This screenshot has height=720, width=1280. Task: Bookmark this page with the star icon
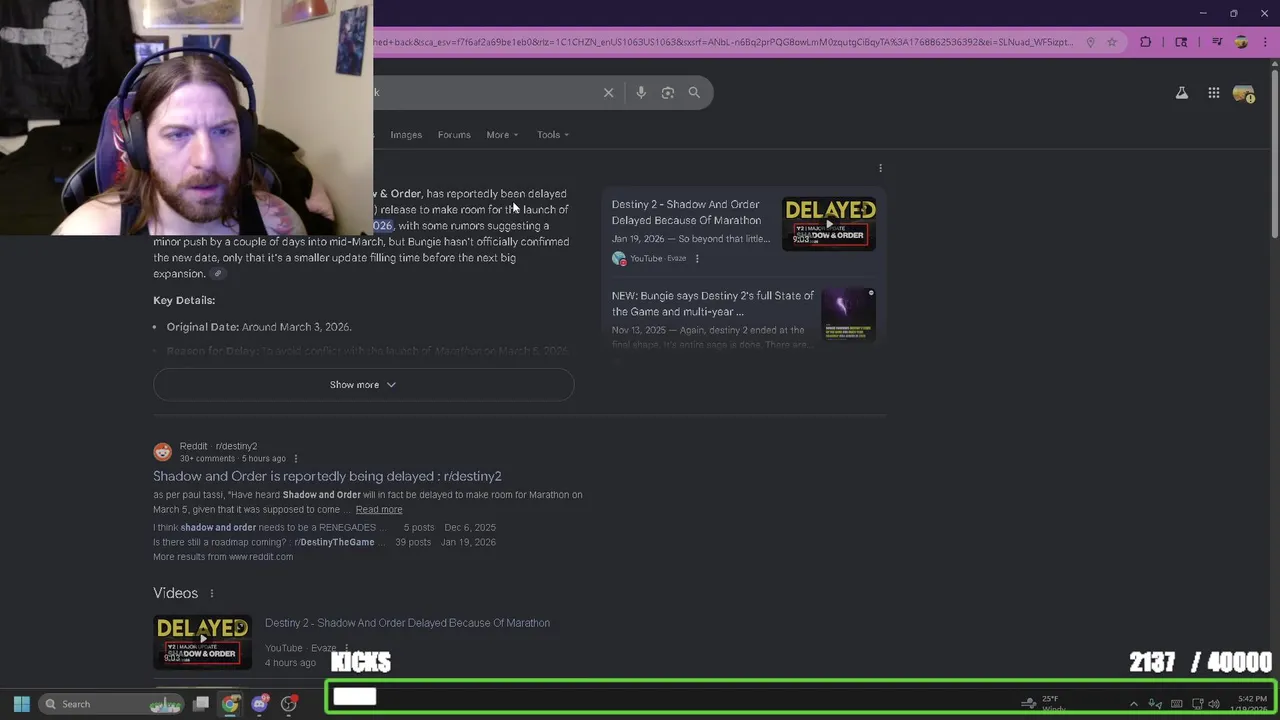click(1111, 42)
